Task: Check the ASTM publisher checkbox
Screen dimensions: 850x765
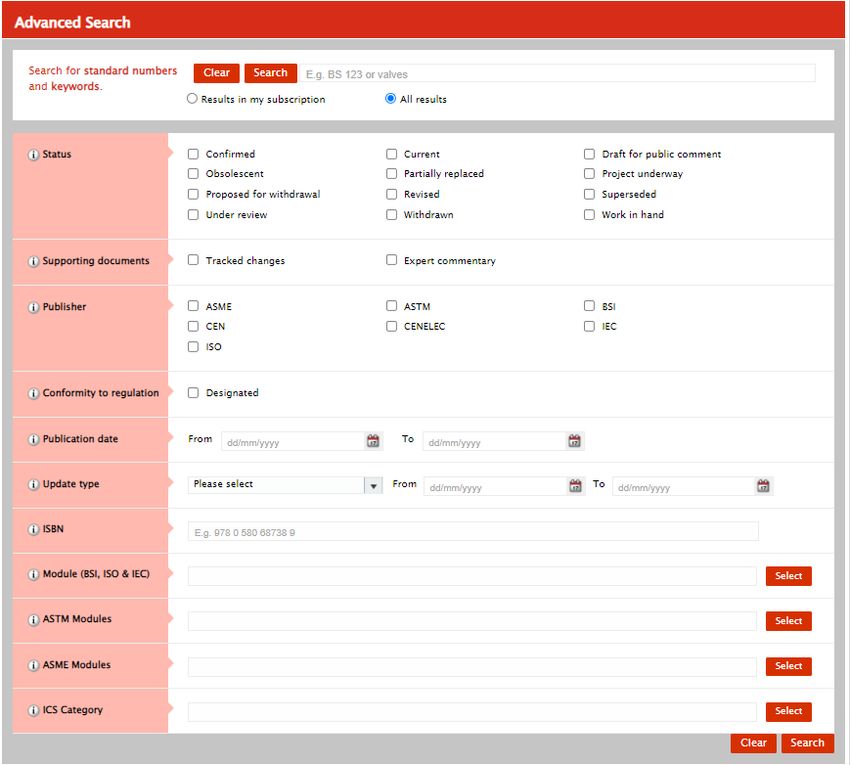Action: 392,307
